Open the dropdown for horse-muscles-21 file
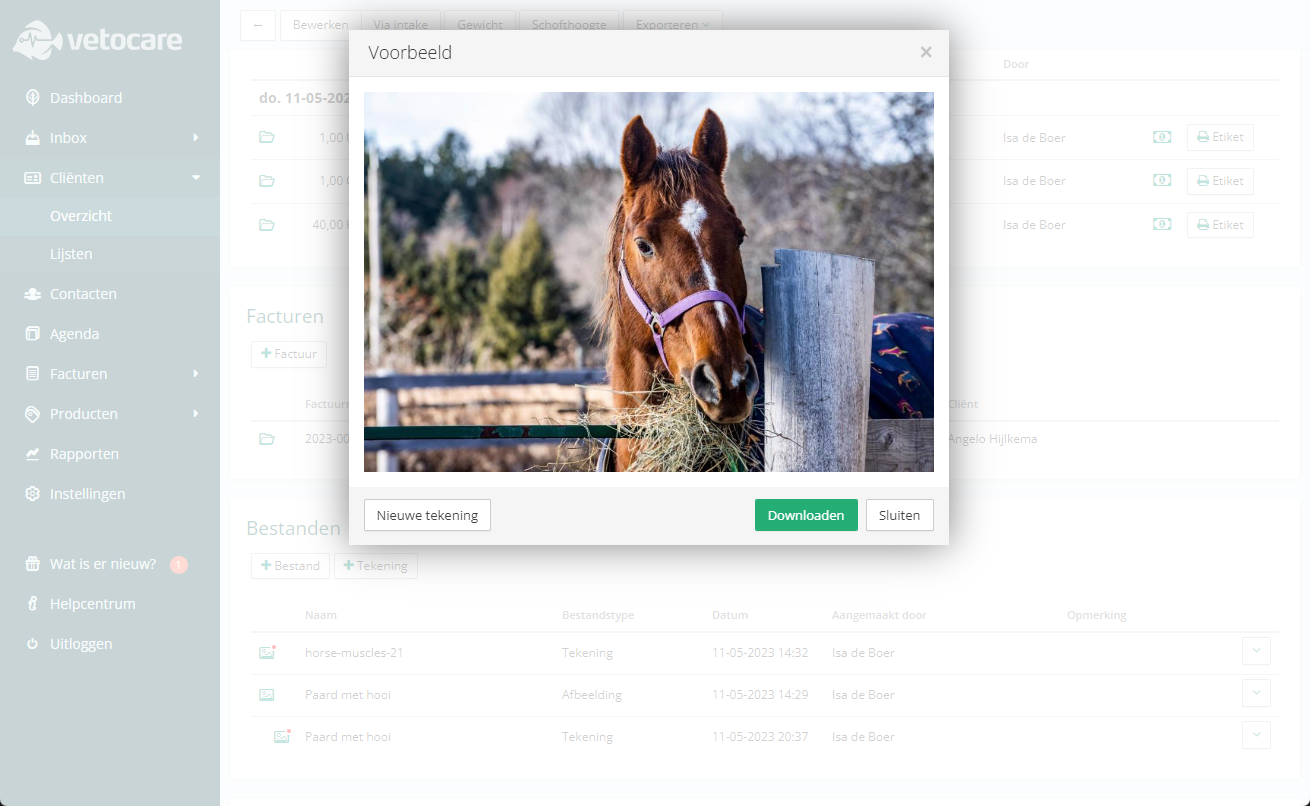1310x806 pixels. click(x=1256, y=651)
